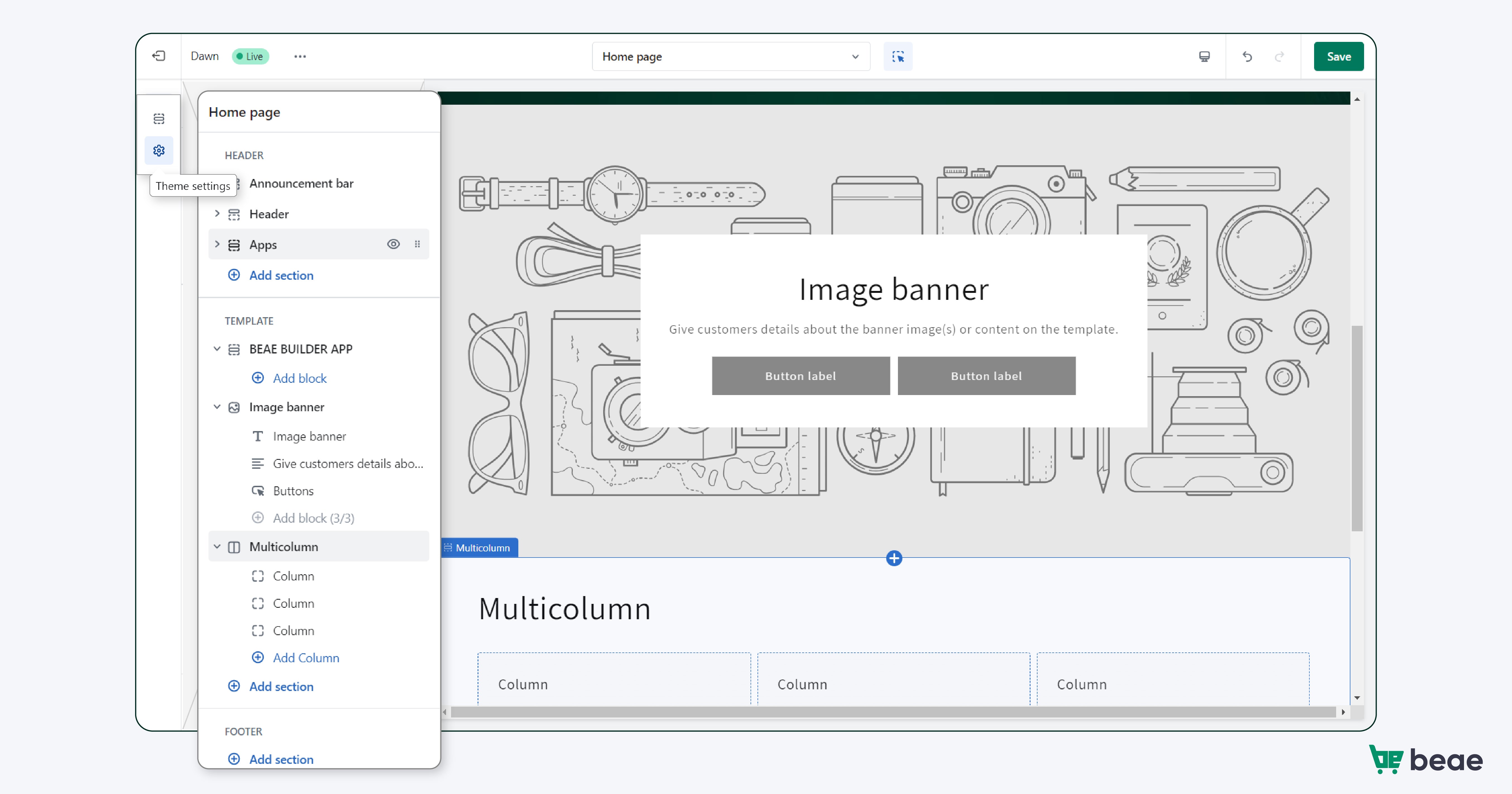1512x794 pixels.
Task: Collapse the Multicolumn section chevron
Action: (217, 547)
